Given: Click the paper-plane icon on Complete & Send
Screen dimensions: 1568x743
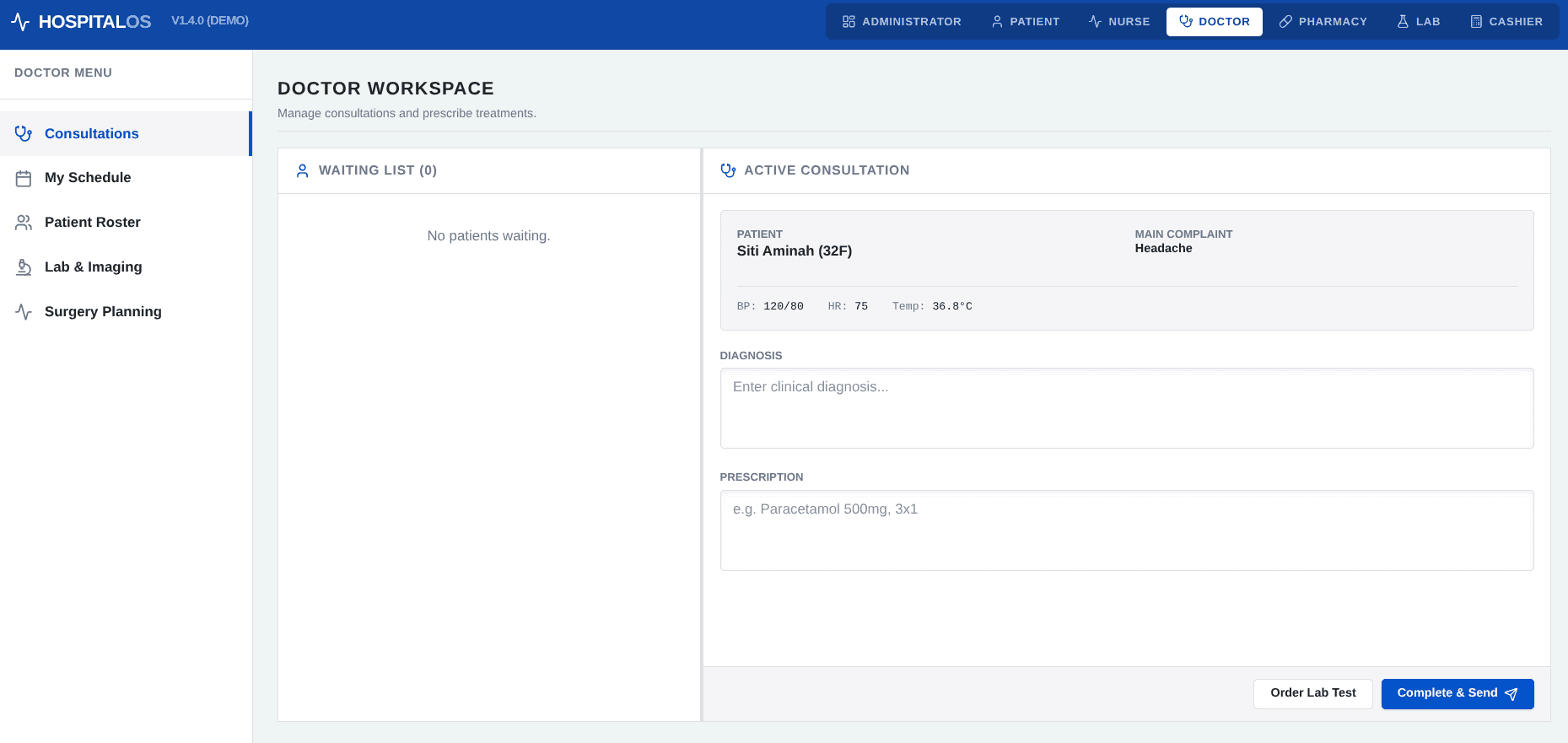Looking at the screenshot, I should [x=1511, y=694].
